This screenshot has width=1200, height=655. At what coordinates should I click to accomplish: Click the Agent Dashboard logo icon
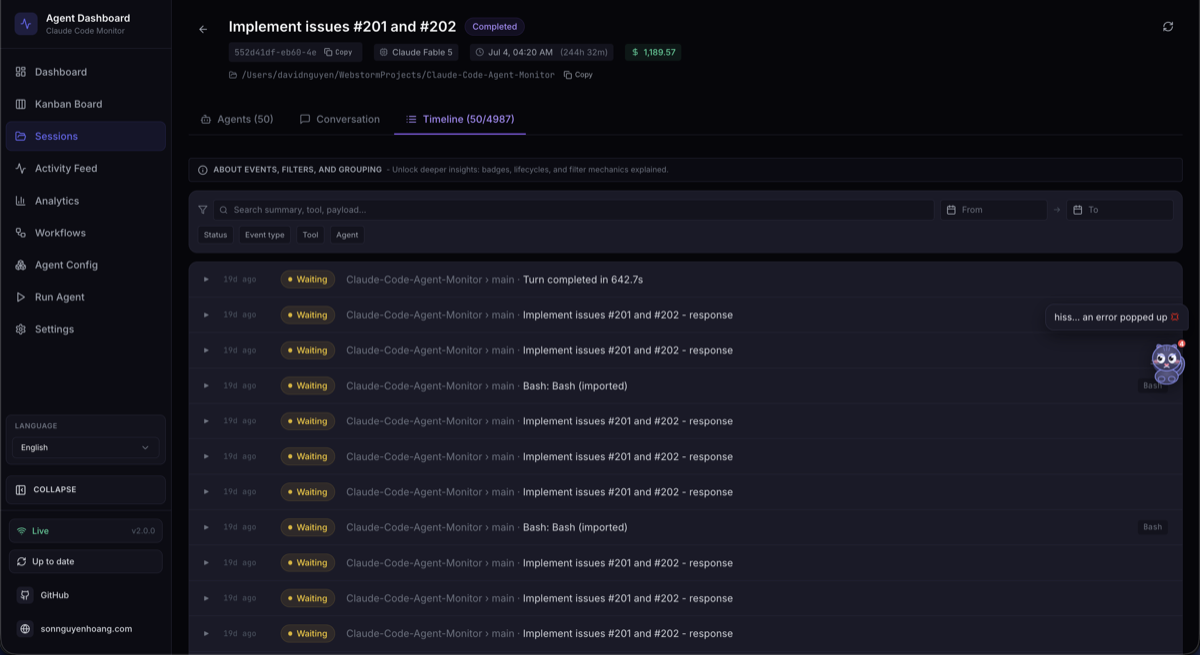coord(26,23)
